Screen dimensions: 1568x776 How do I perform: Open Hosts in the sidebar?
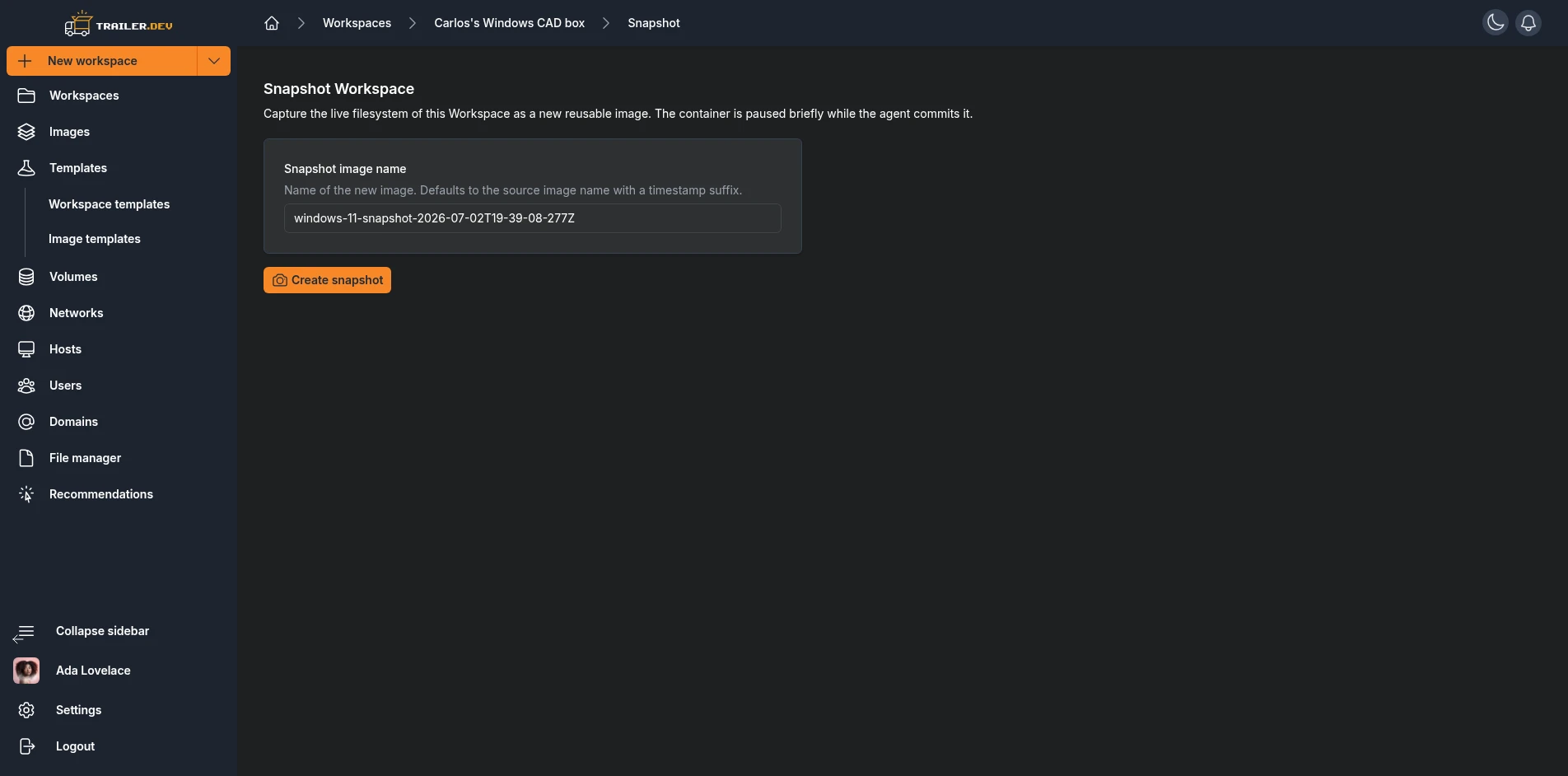point(65,349)
